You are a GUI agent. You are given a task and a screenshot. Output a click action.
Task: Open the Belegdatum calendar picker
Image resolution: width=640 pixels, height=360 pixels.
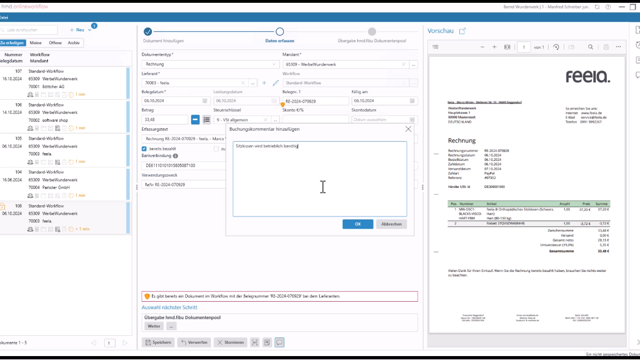205,101
